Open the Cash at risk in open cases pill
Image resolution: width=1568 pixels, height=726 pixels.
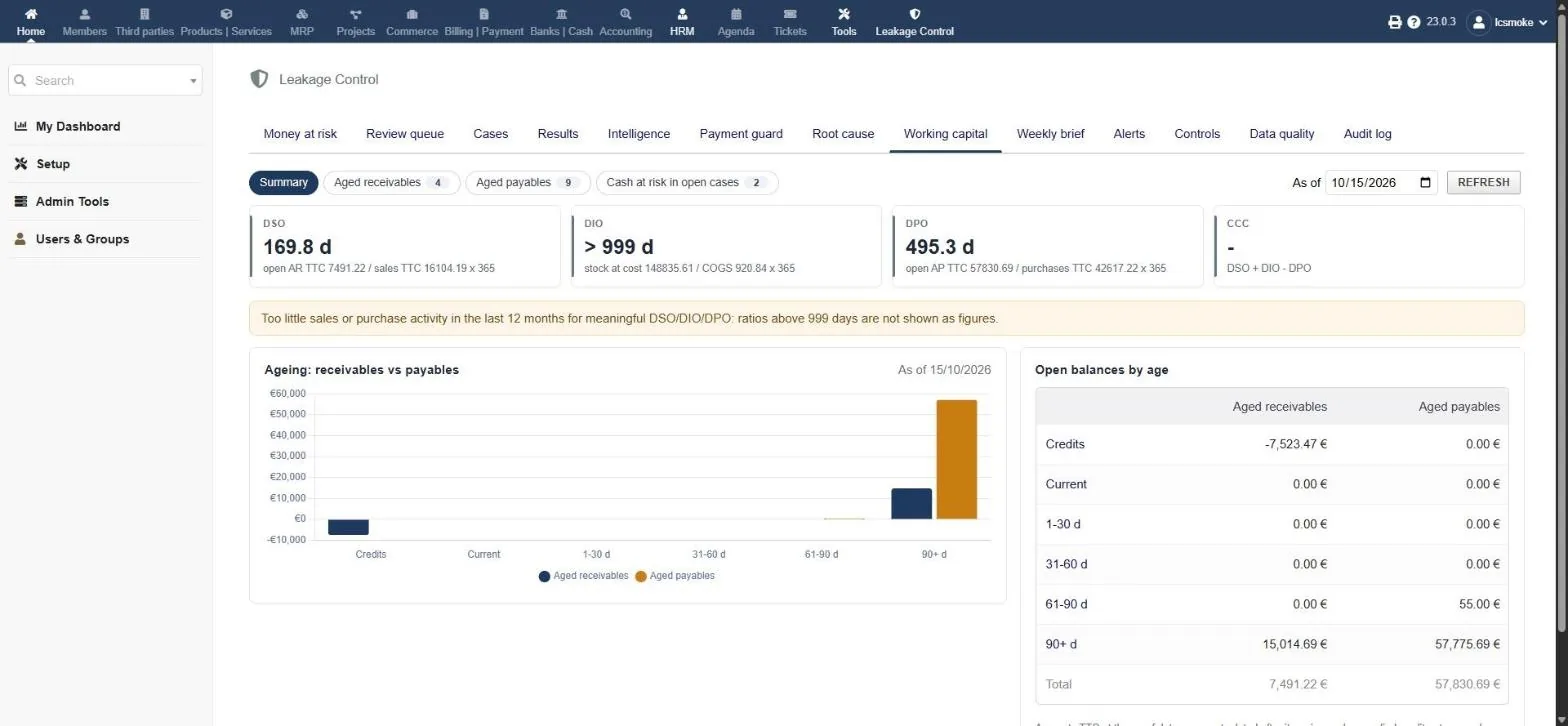click(x=687, y=183)
